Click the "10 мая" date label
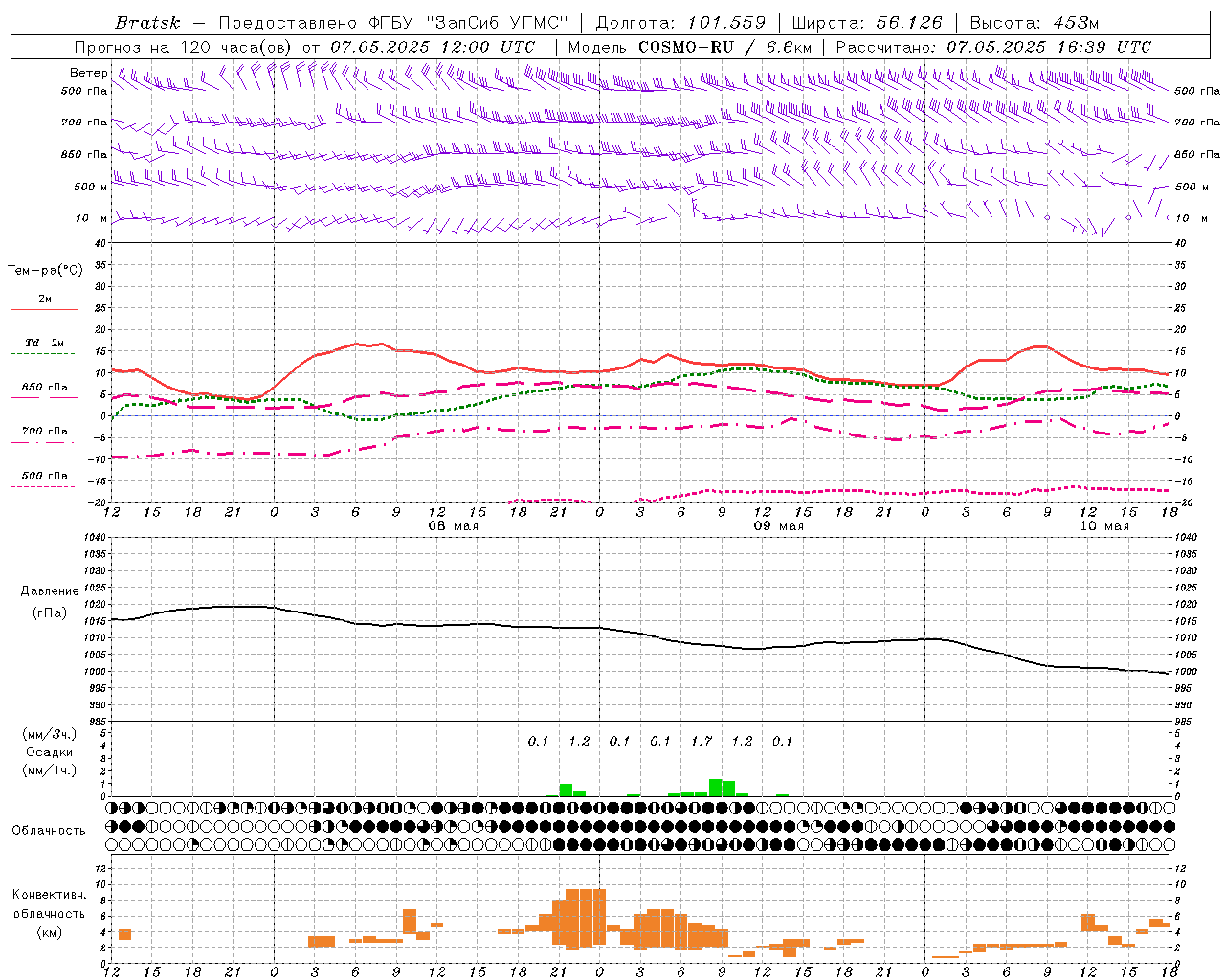Image resolution: width=1225 pixels, height=980 pixels. 1103,526
